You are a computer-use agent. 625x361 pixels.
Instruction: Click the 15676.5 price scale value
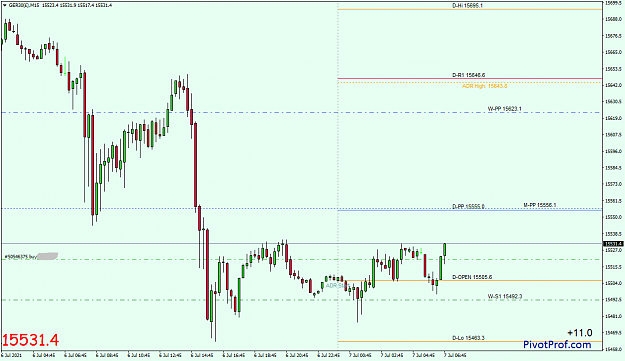[613, 36]
